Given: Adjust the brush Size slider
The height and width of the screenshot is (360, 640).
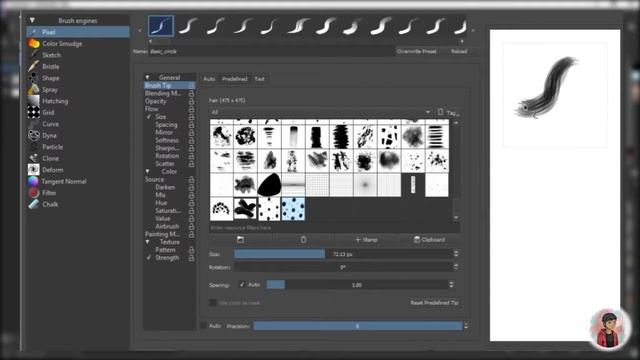Looking at the screenshot, I should pos(343,254).
